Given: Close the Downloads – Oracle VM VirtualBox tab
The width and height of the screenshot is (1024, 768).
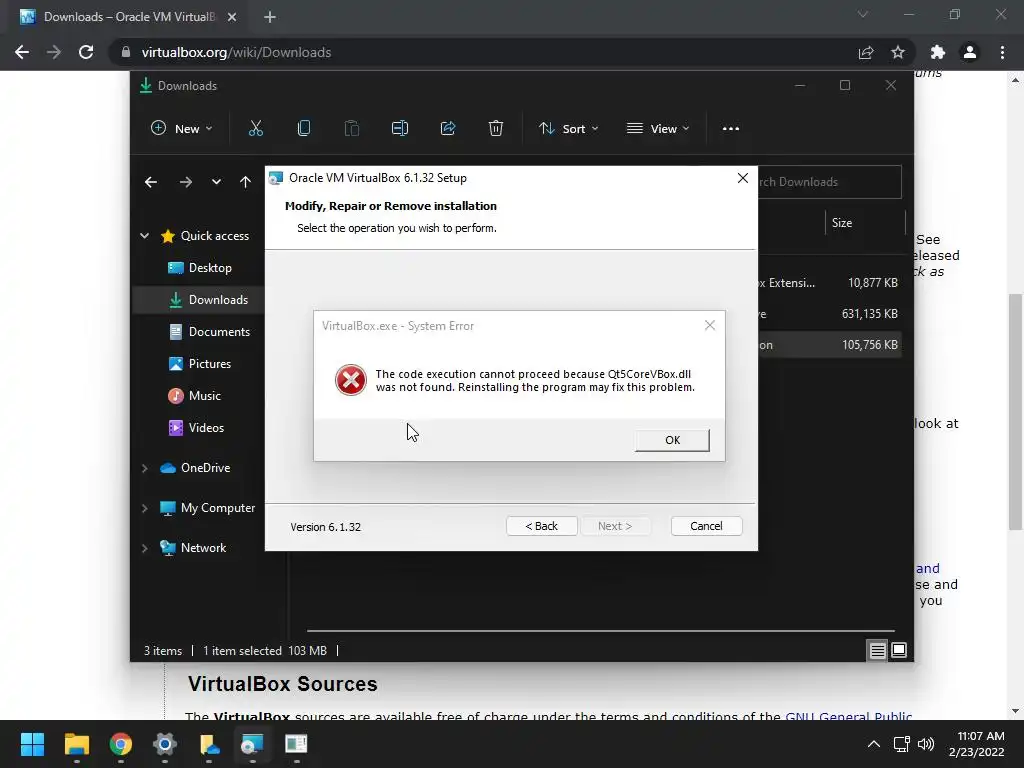Looking at the screenshot, I should (232, 17).
